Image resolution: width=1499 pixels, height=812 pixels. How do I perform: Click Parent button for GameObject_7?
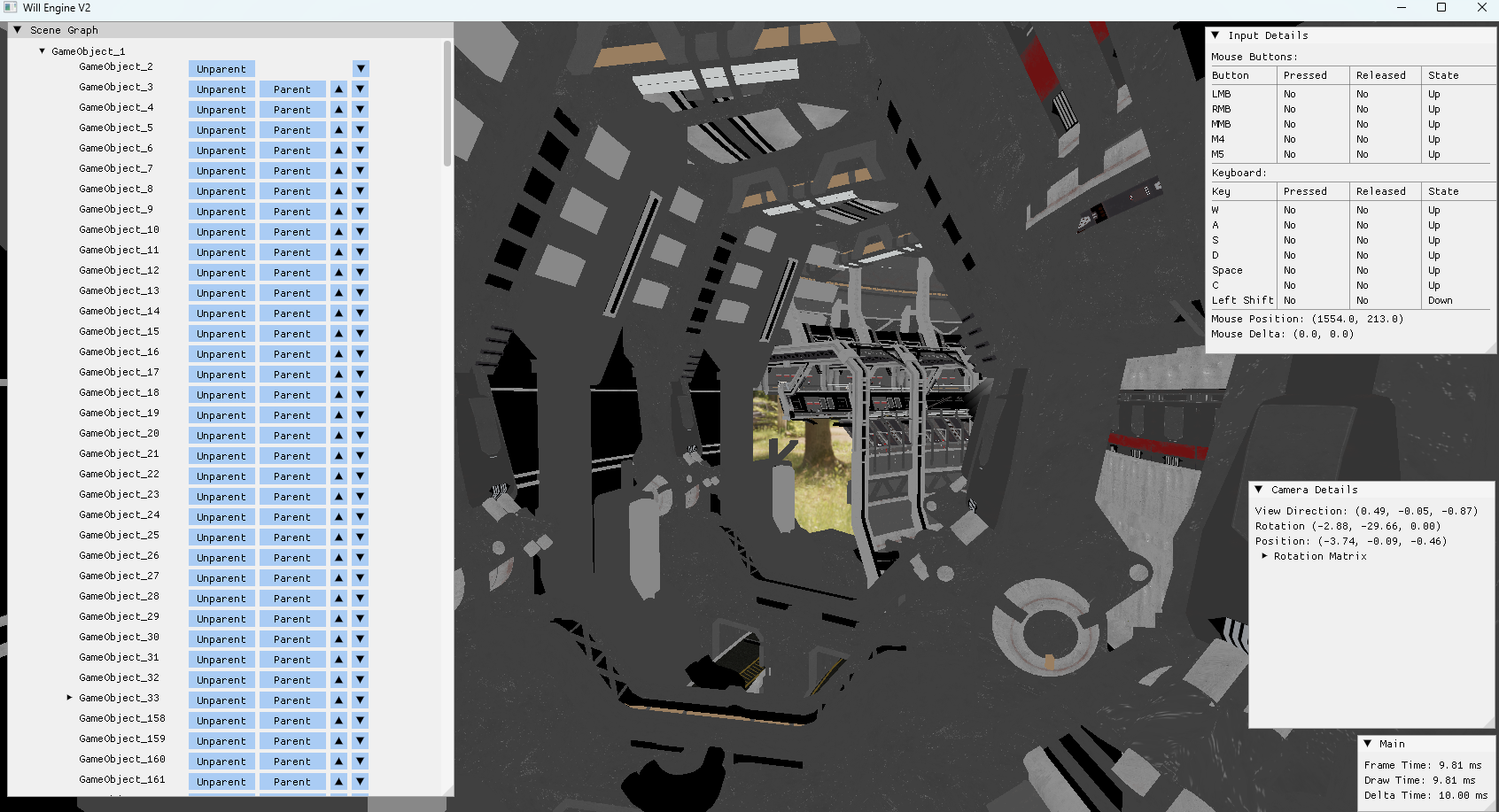point(292,171)
